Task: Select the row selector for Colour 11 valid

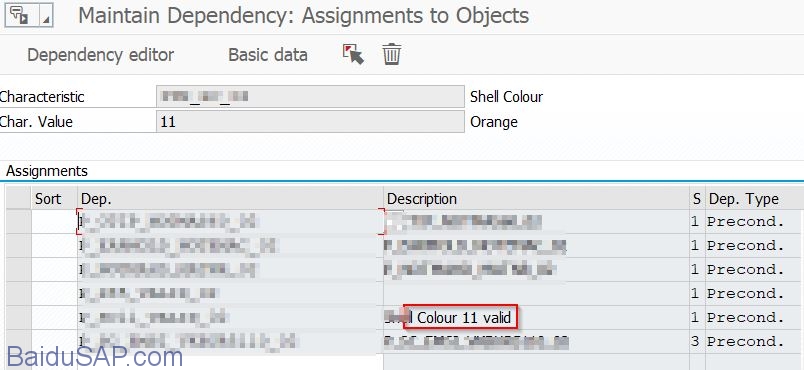Action: (18, 318)
